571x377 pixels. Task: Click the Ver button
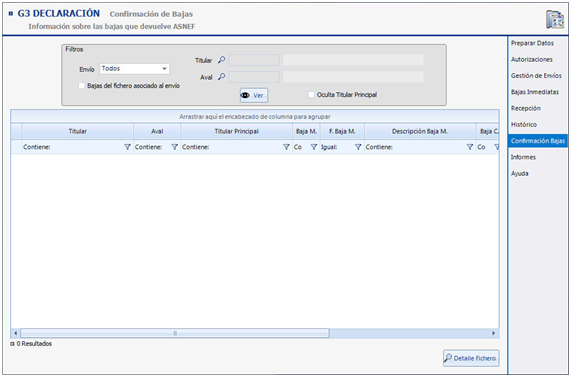[254, 95]
